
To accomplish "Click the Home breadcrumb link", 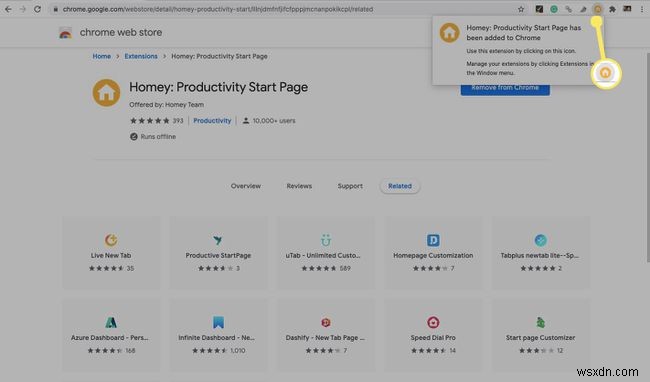I will pos(102,56).
